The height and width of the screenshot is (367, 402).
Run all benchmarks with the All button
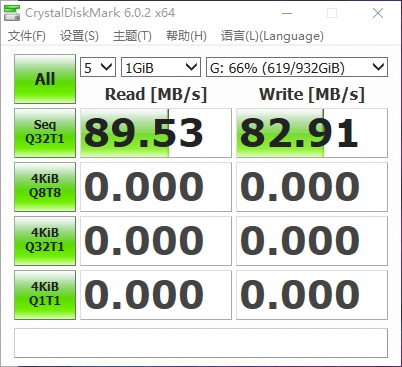(x=45, y=79)
